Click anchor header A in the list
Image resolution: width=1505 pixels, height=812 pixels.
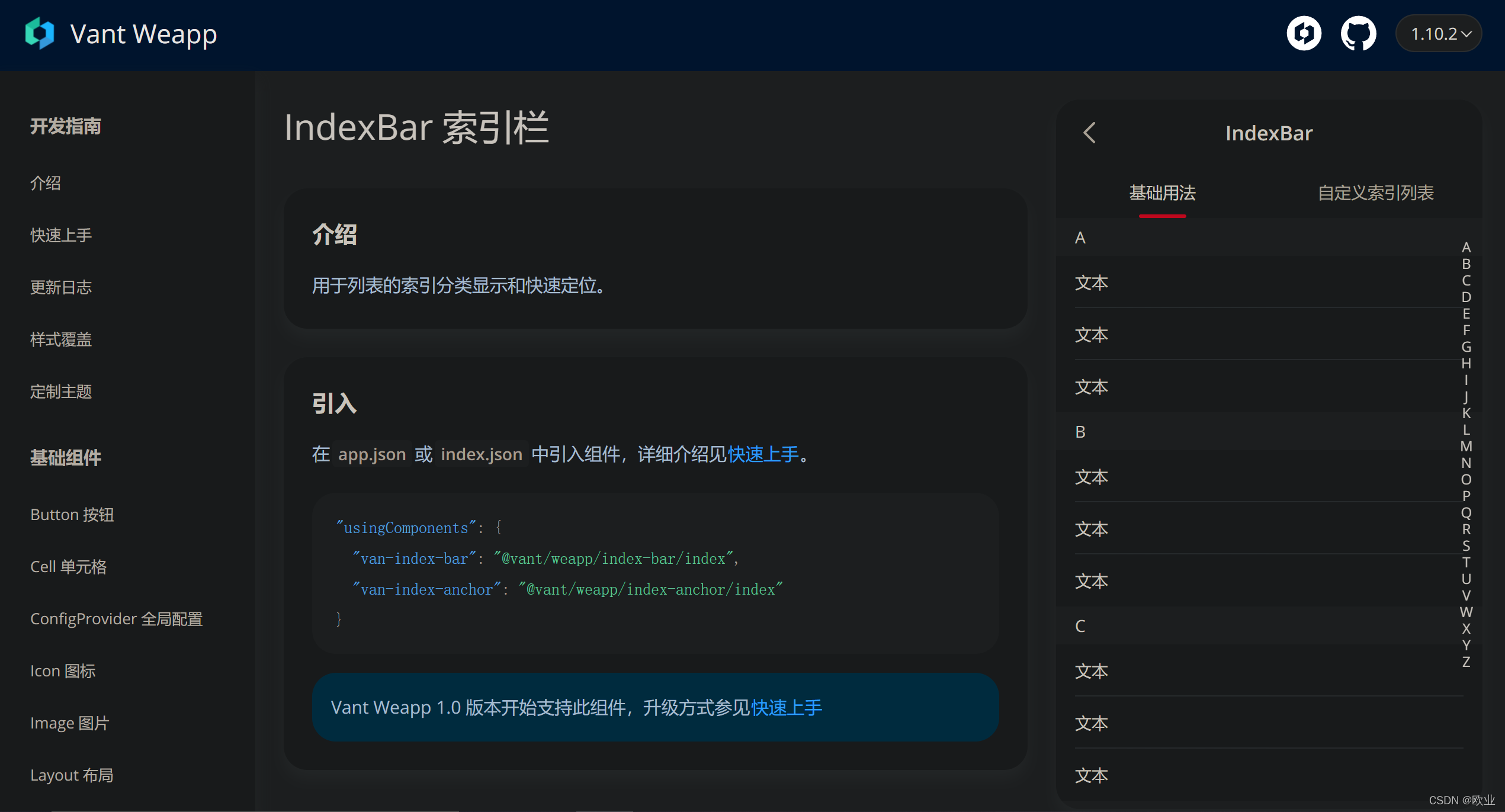(x=1269, y=237)
